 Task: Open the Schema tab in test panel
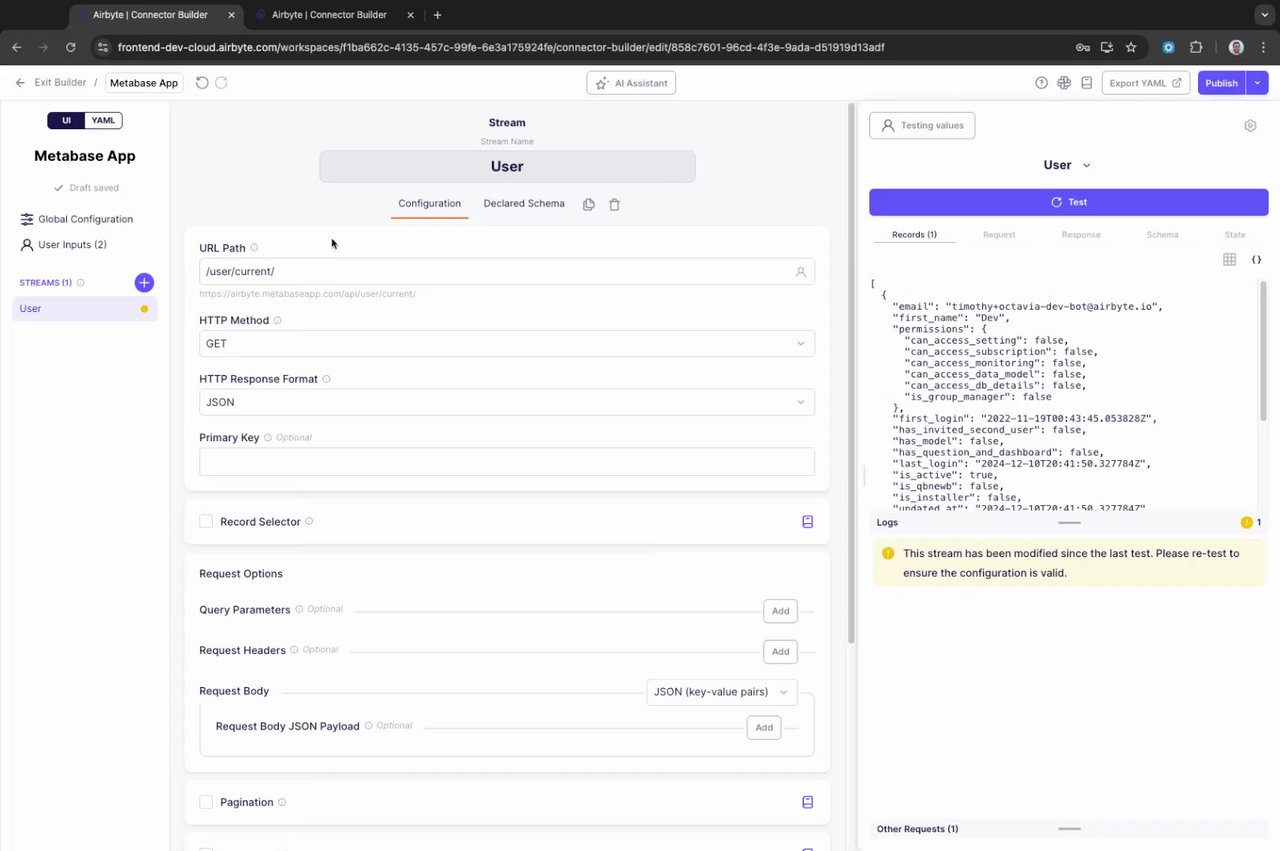coord(1162,235)
